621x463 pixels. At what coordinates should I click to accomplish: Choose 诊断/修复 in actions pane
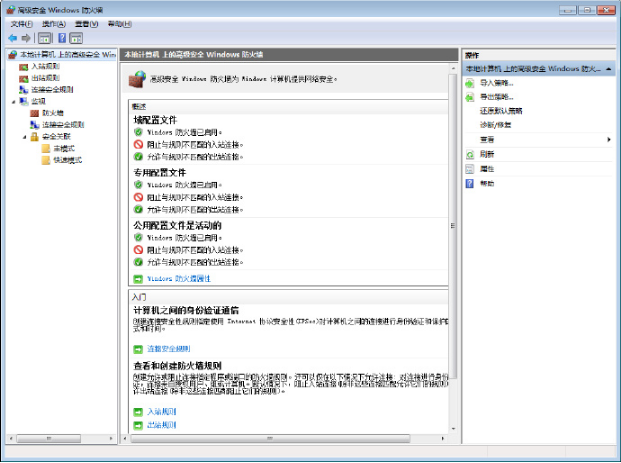495,125
